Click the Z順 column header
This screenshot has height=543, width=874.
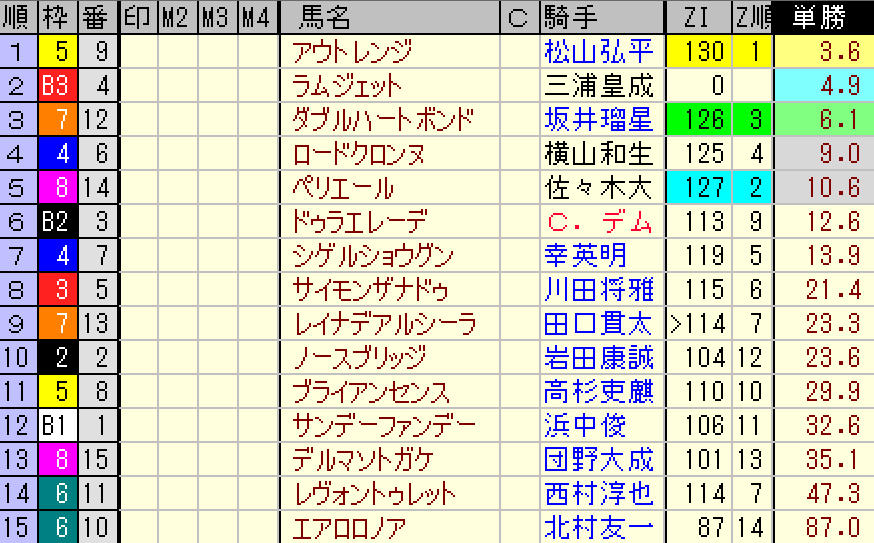[752, 17]
